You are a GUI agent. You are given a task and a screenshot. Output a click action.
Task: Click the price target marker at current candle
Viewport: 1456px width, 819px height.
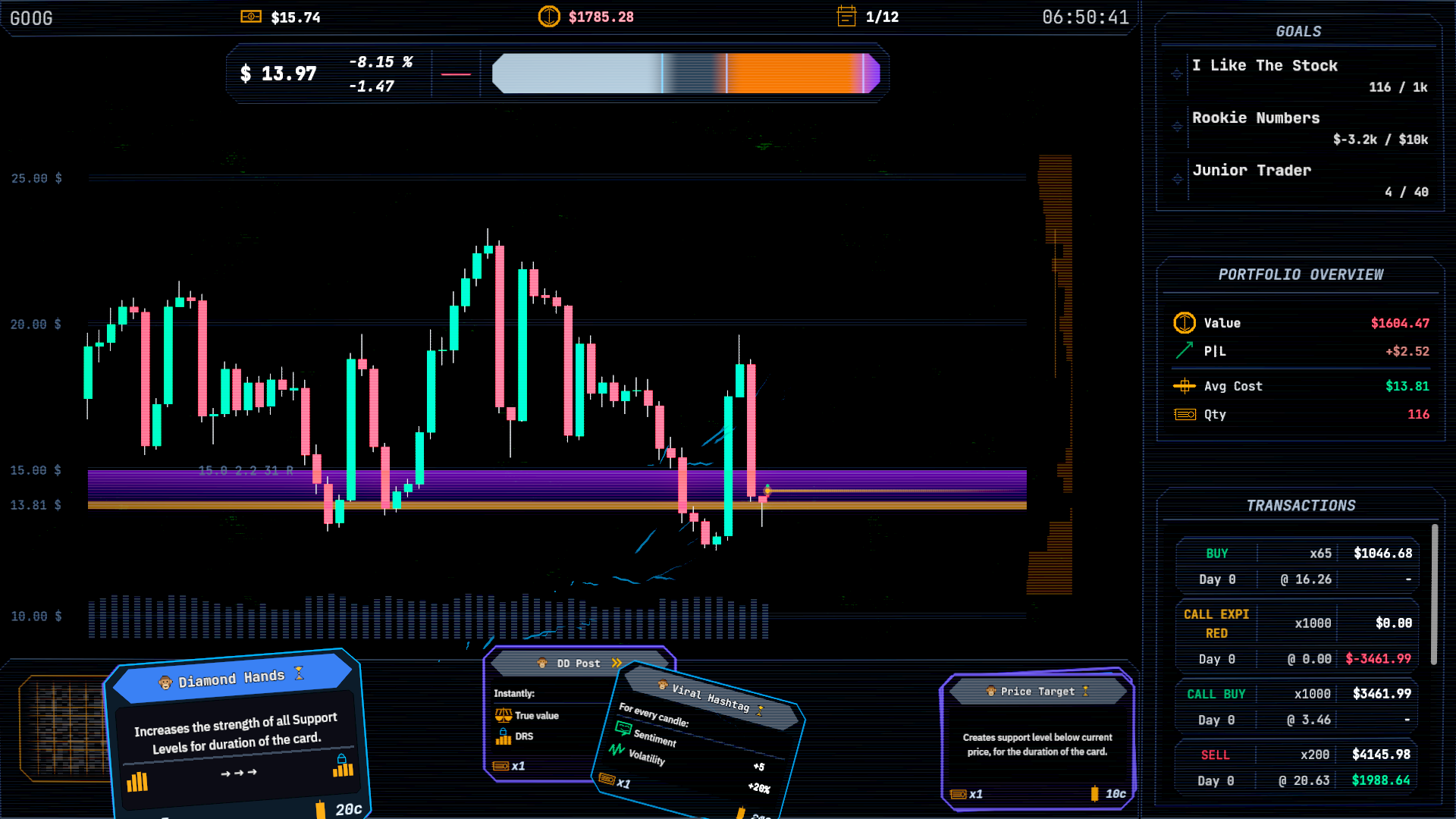pos(767,491)
